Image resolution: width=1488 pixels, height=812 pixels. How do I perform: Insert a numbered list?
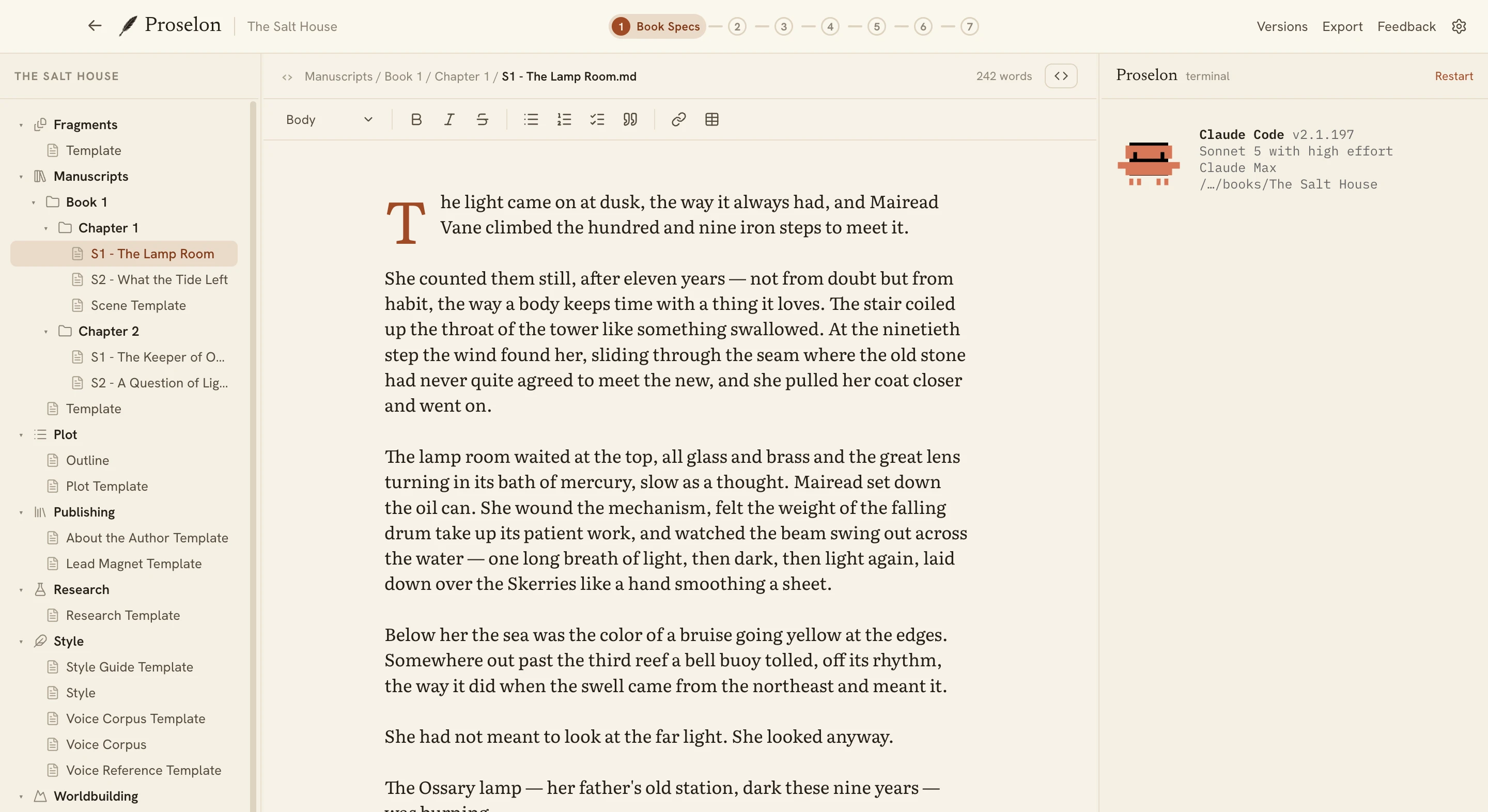[564, 119]
